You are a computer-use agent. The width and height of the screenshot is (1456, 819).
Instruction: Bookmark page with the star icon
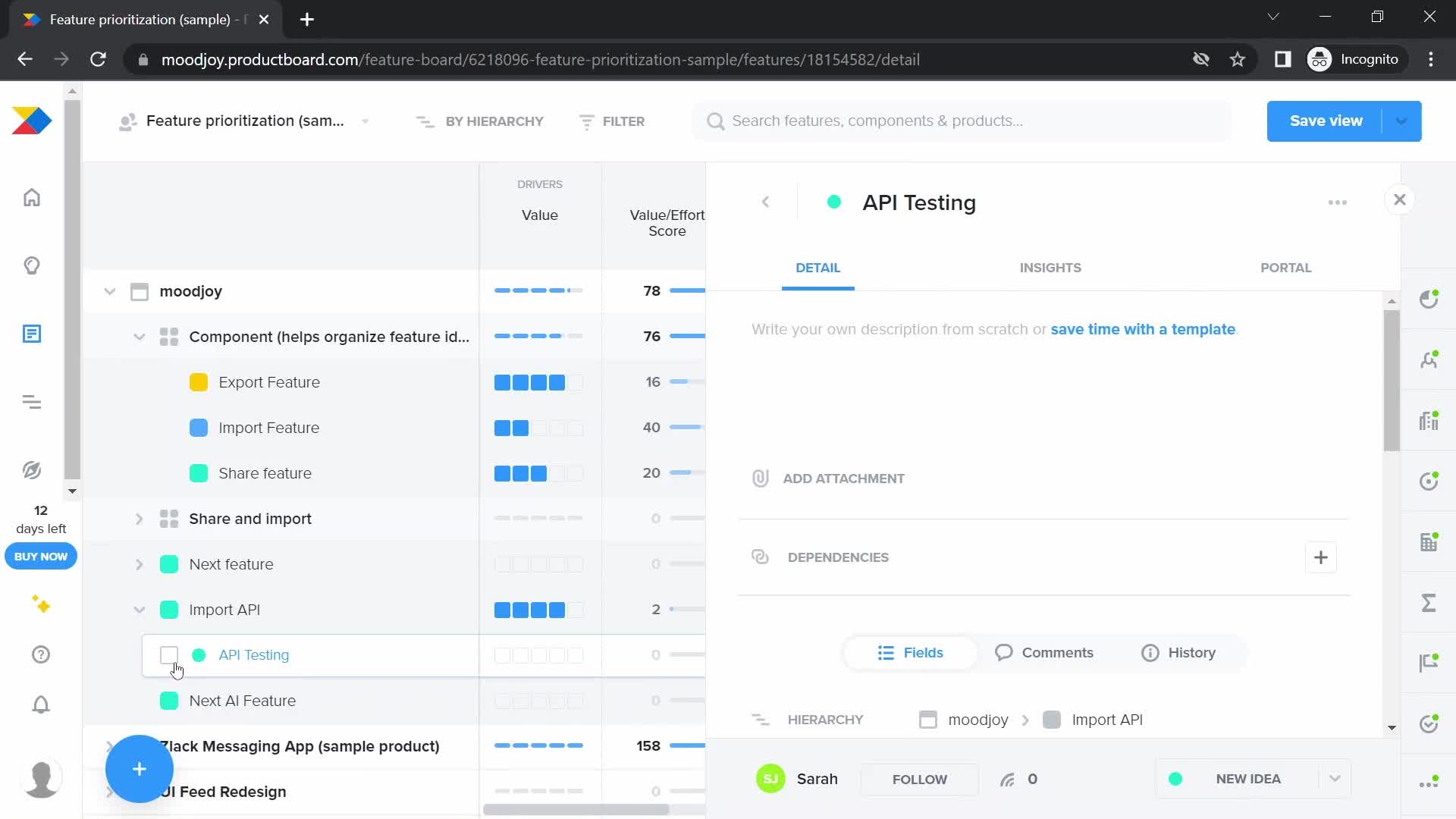(1238, 59)
